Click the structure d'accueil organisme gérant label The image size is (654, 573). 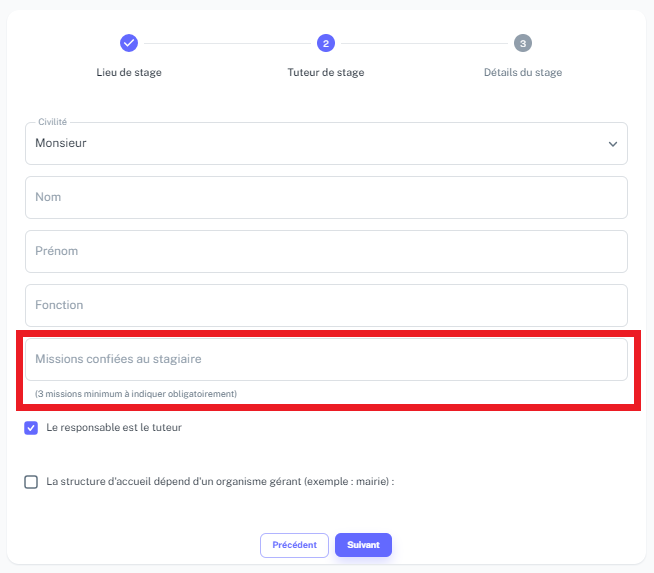click(220, 482)
